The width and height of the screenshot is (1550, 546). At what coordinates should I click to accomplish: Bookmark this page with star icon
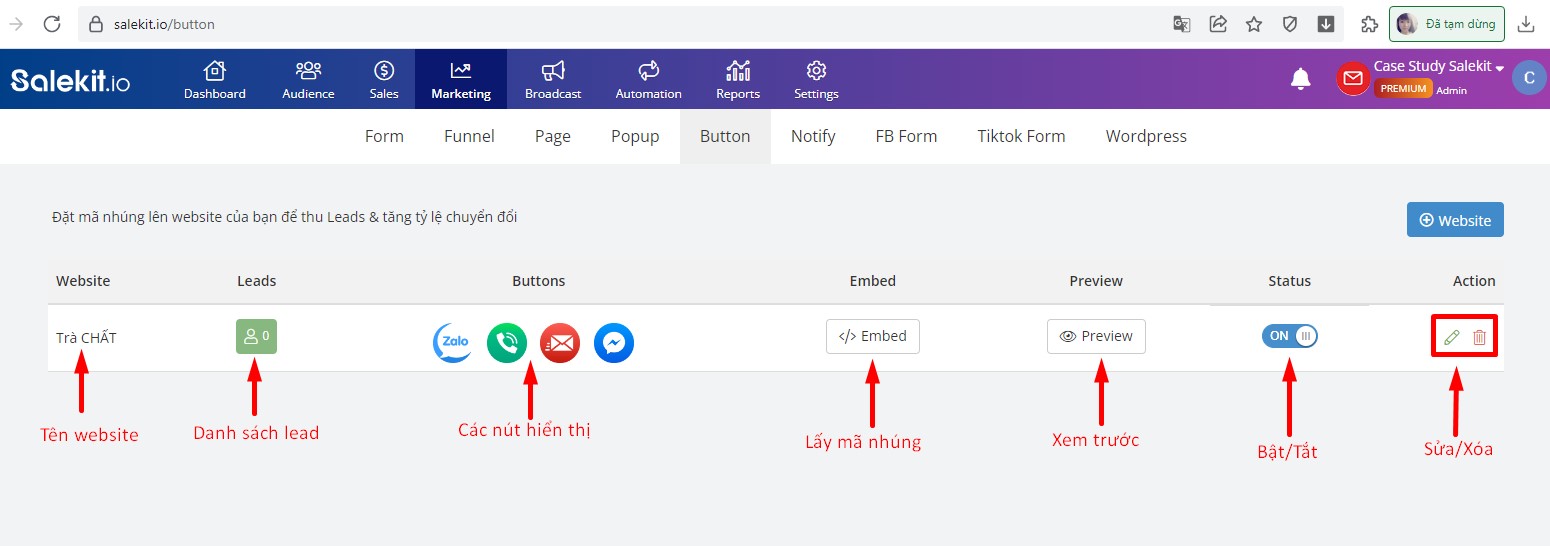(x=1254, y=24)
